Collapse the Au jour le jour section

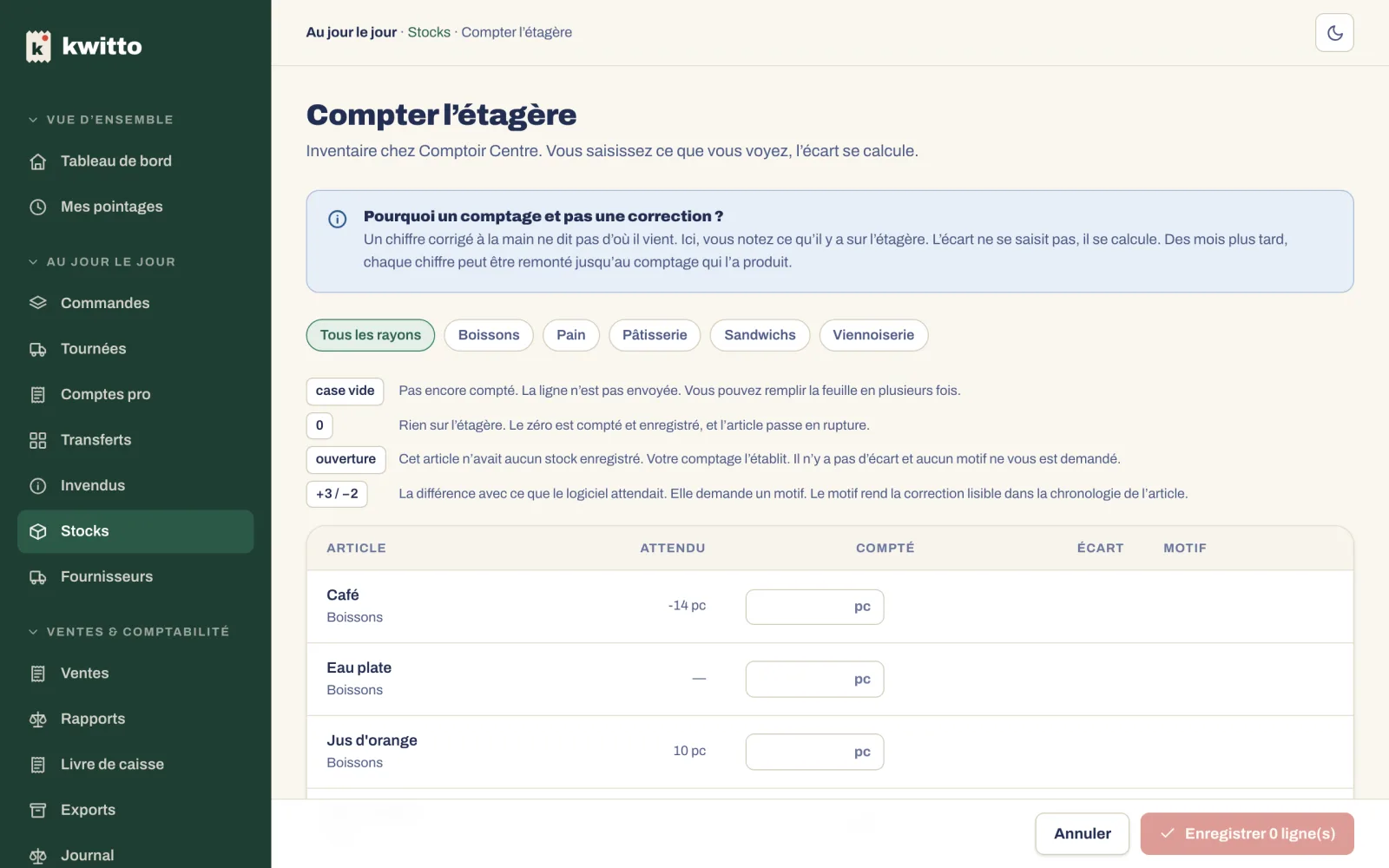[x=102, y=261]
